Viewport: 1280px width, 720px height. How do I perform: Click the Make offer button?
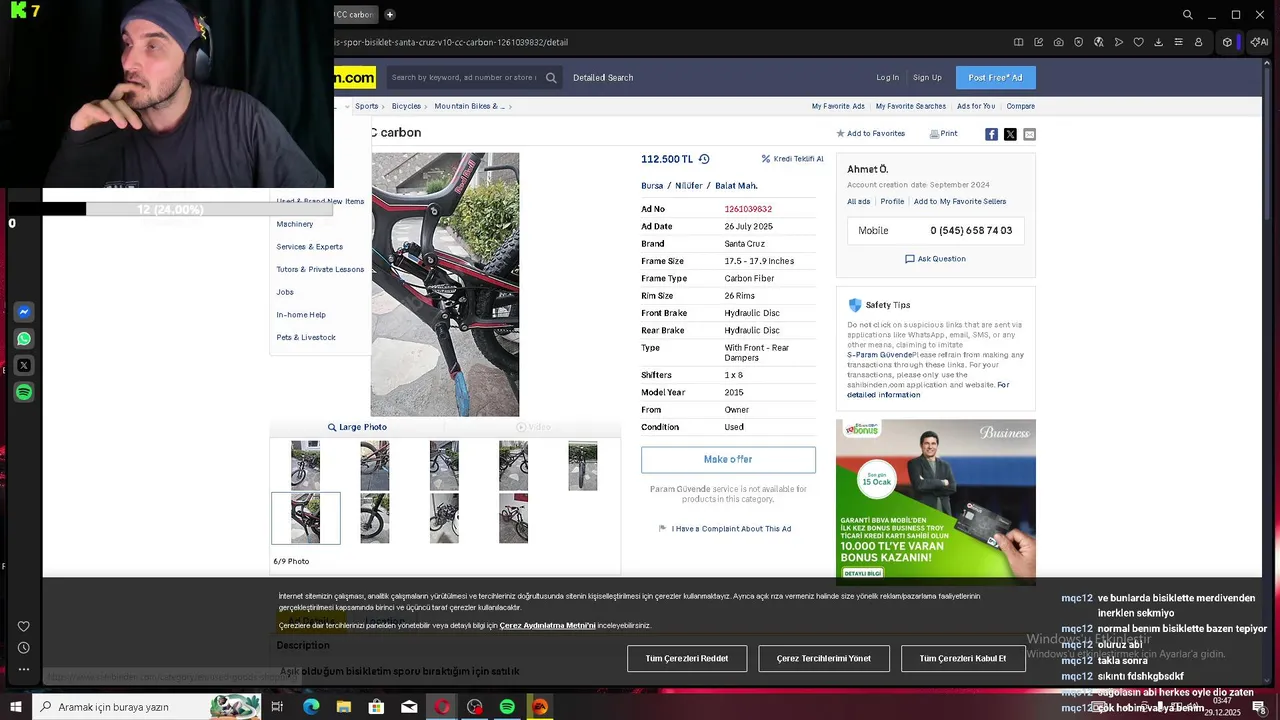[728, 459]
